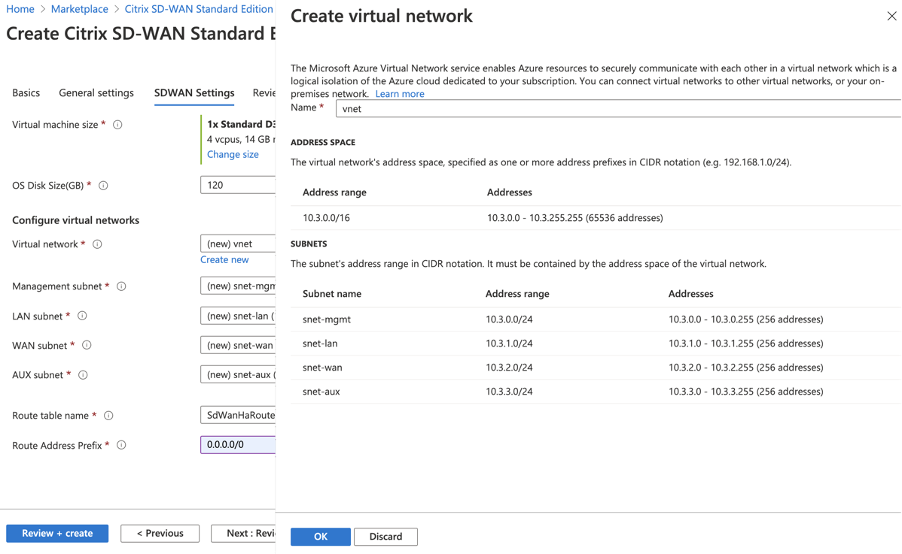The width and height of the screenshot is (902, 554).
Task: Switch to the Basics tab
Action: point(26,93)
